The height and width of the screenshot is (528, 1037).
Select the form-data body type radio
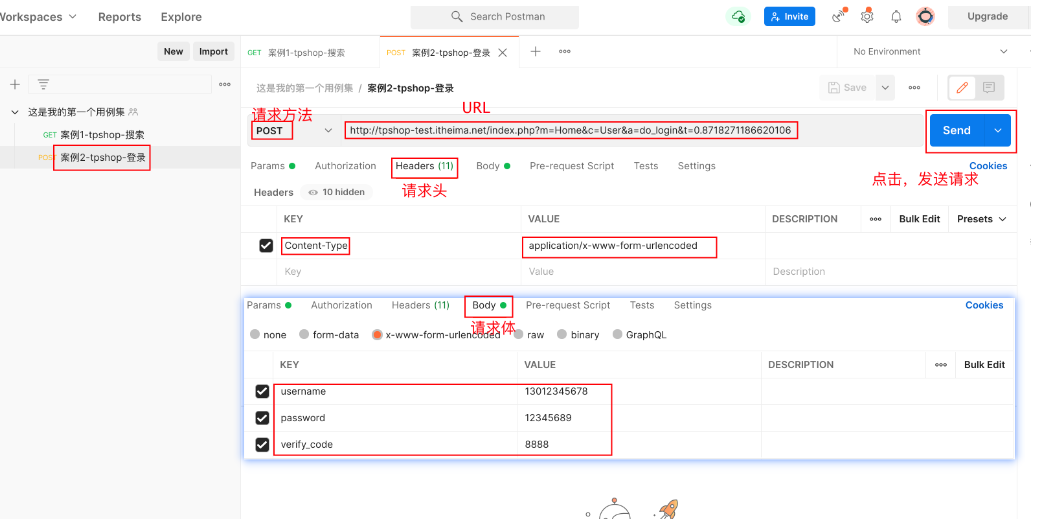304,334
